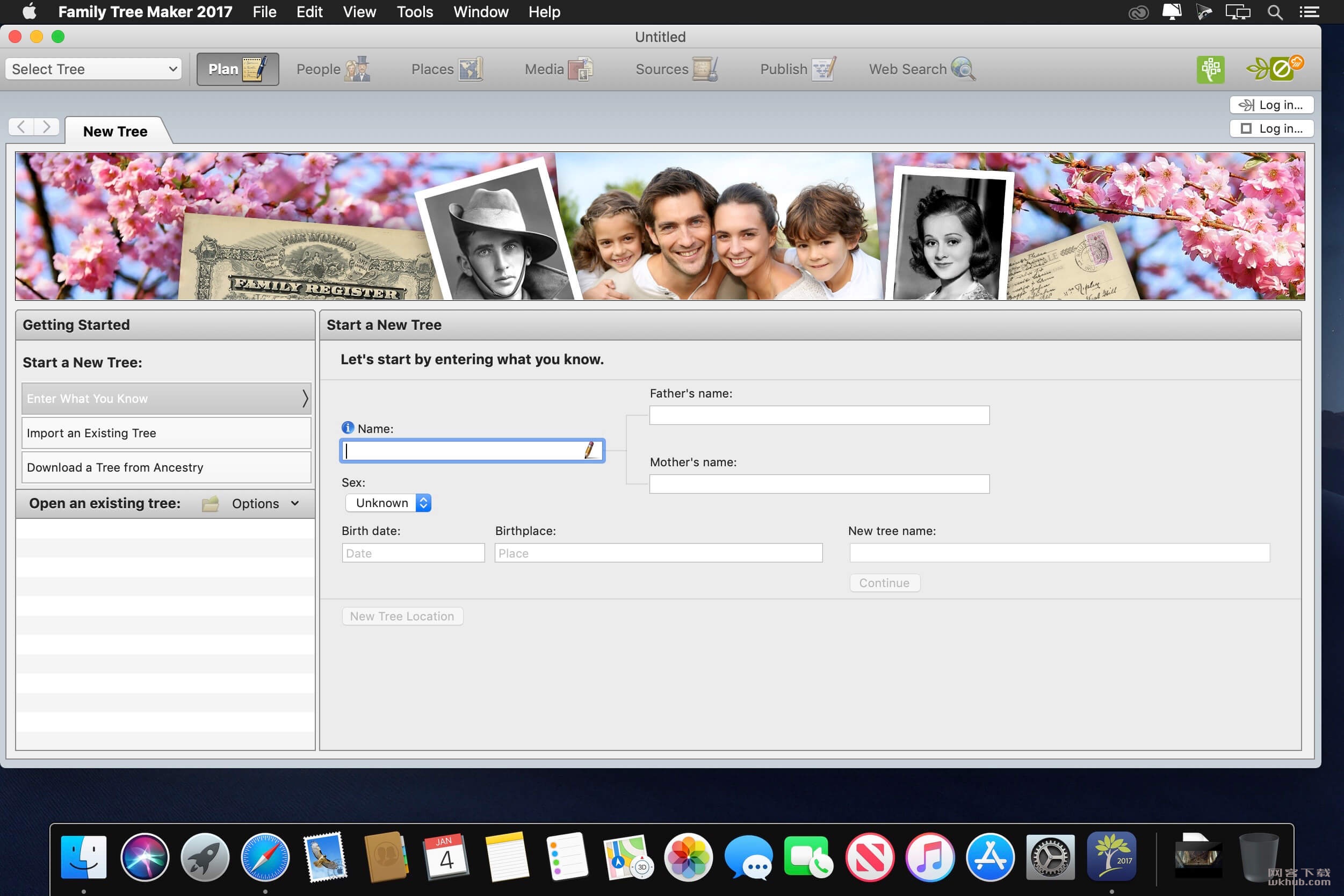Open the Sex Unknown dropdown

coord(388,503)
